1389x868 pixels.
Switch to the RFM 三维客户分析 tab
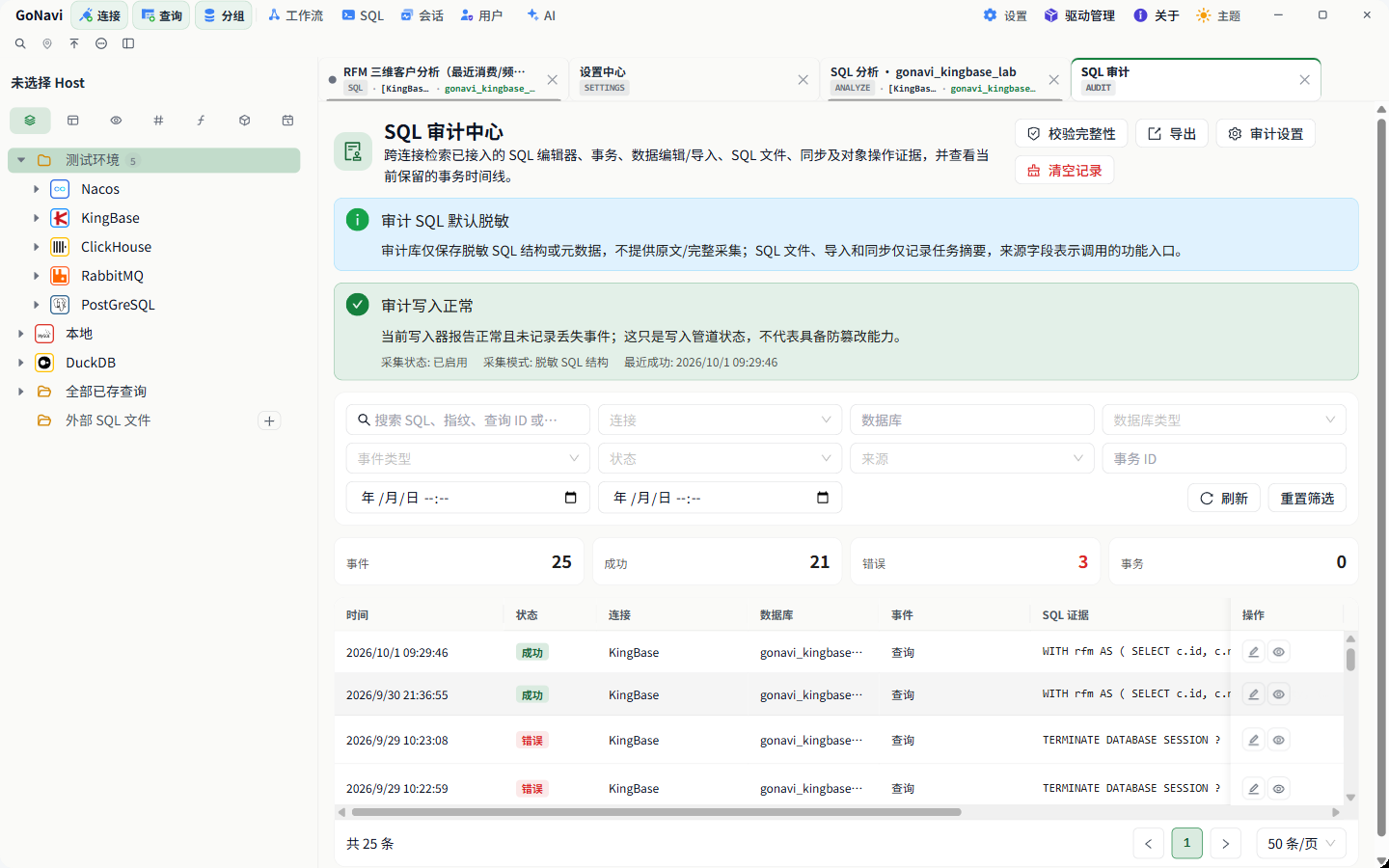[444, 79]
